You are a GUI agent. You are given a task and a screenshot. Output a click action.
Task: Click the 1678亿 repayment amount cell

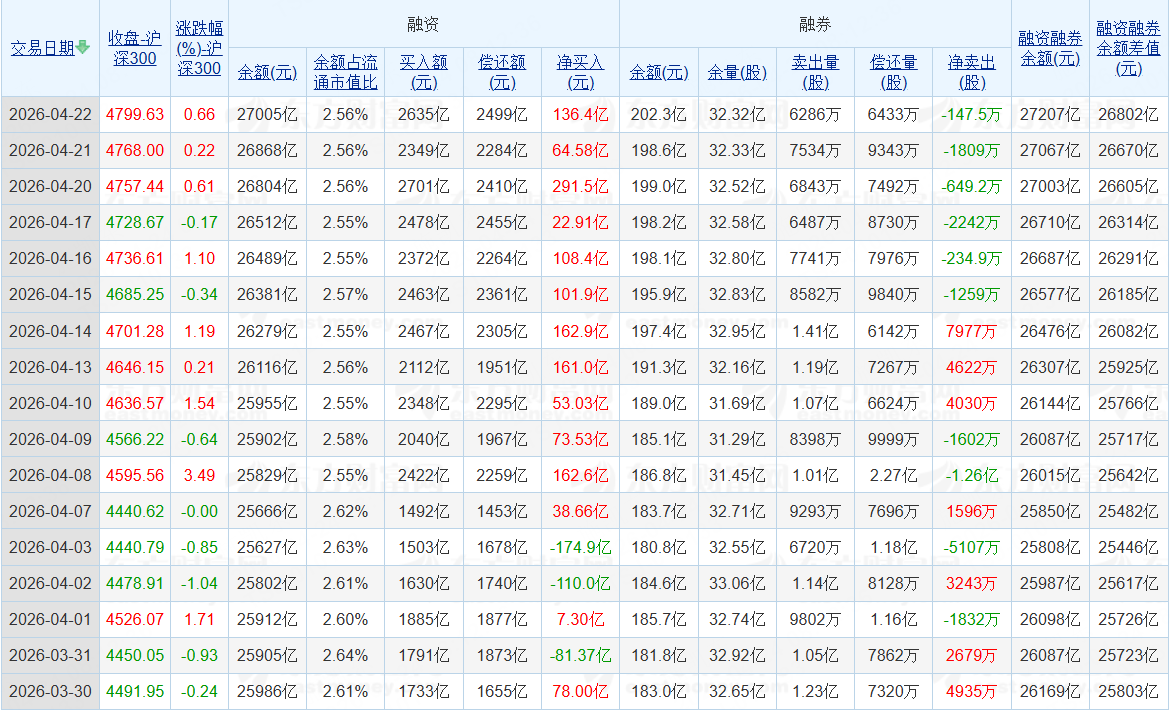click(502, 547)
